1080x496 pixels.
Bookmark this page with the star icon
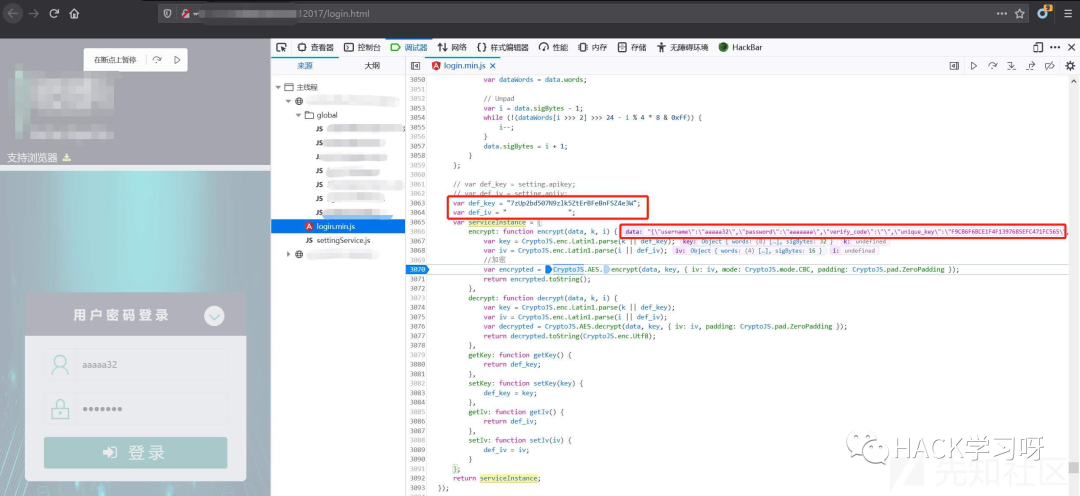click(1019, 14)
